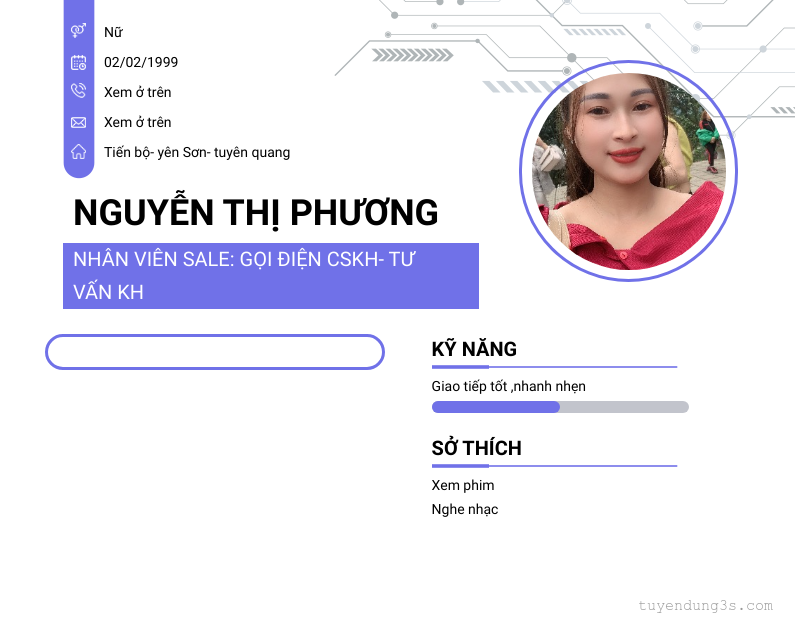Click the Kỹ Năng section heading
Viewport: 800px width, 627px height.
(474, 349)
